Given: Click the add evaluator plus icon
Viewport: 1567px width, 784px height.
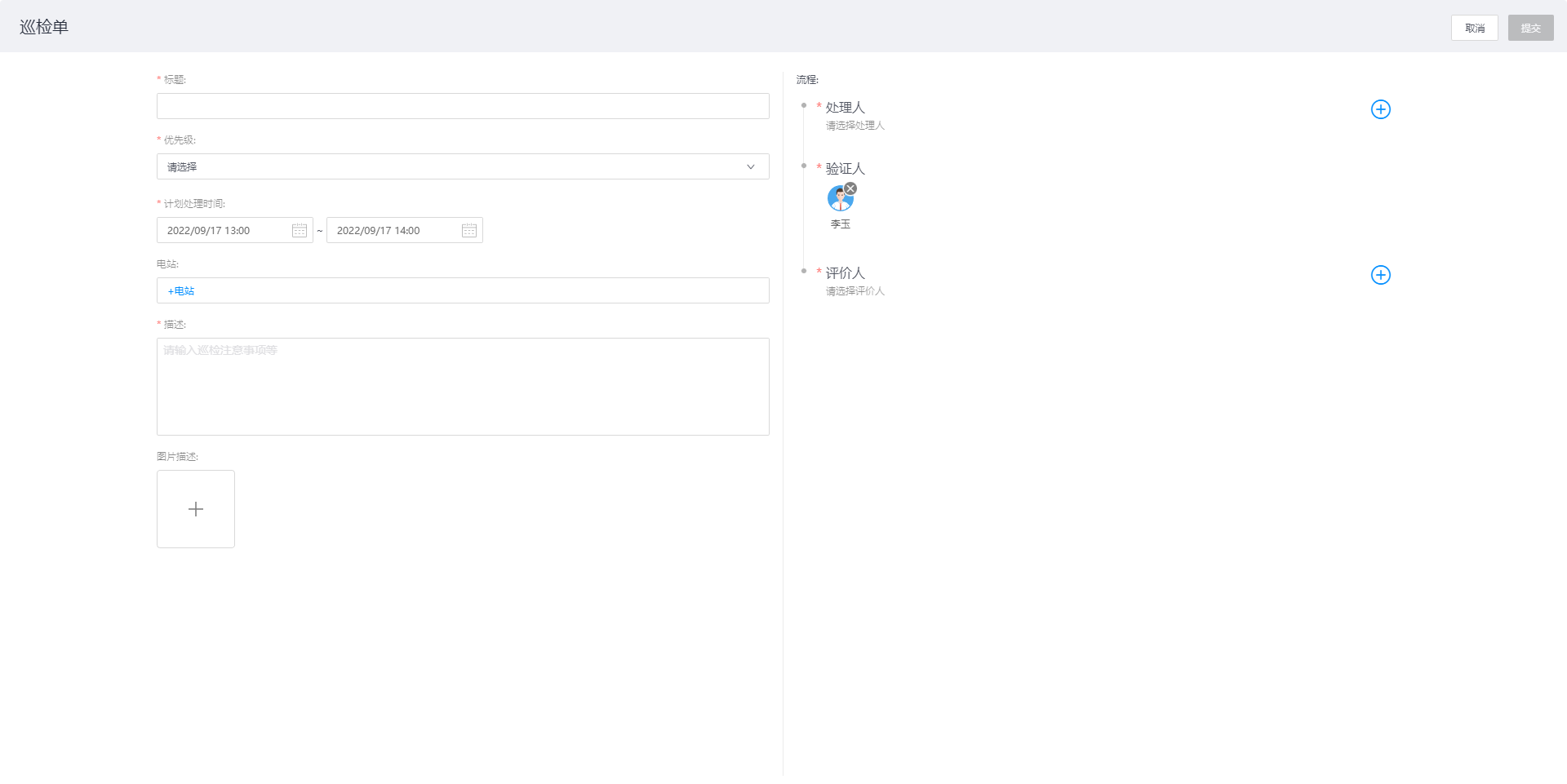Looking at the screenshot, I should (x=1380, y=275).
